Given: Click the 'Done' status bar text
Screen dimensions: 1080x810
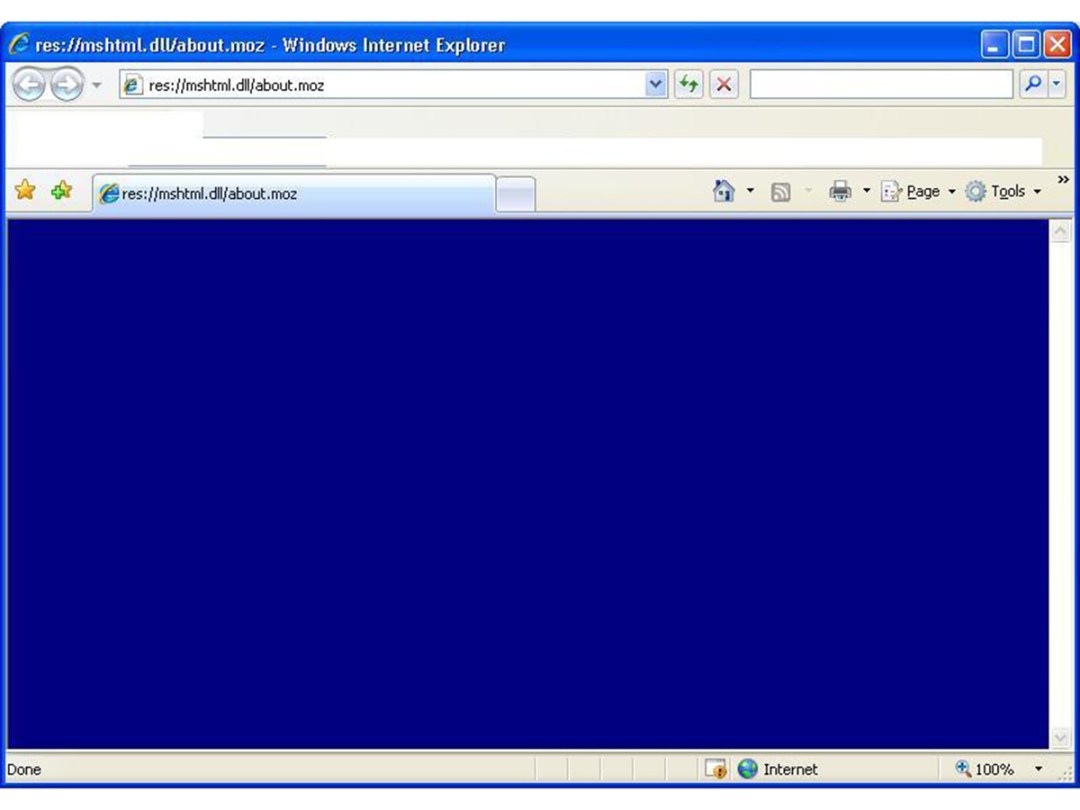Looking at the screenshot, I should (24, 769).
